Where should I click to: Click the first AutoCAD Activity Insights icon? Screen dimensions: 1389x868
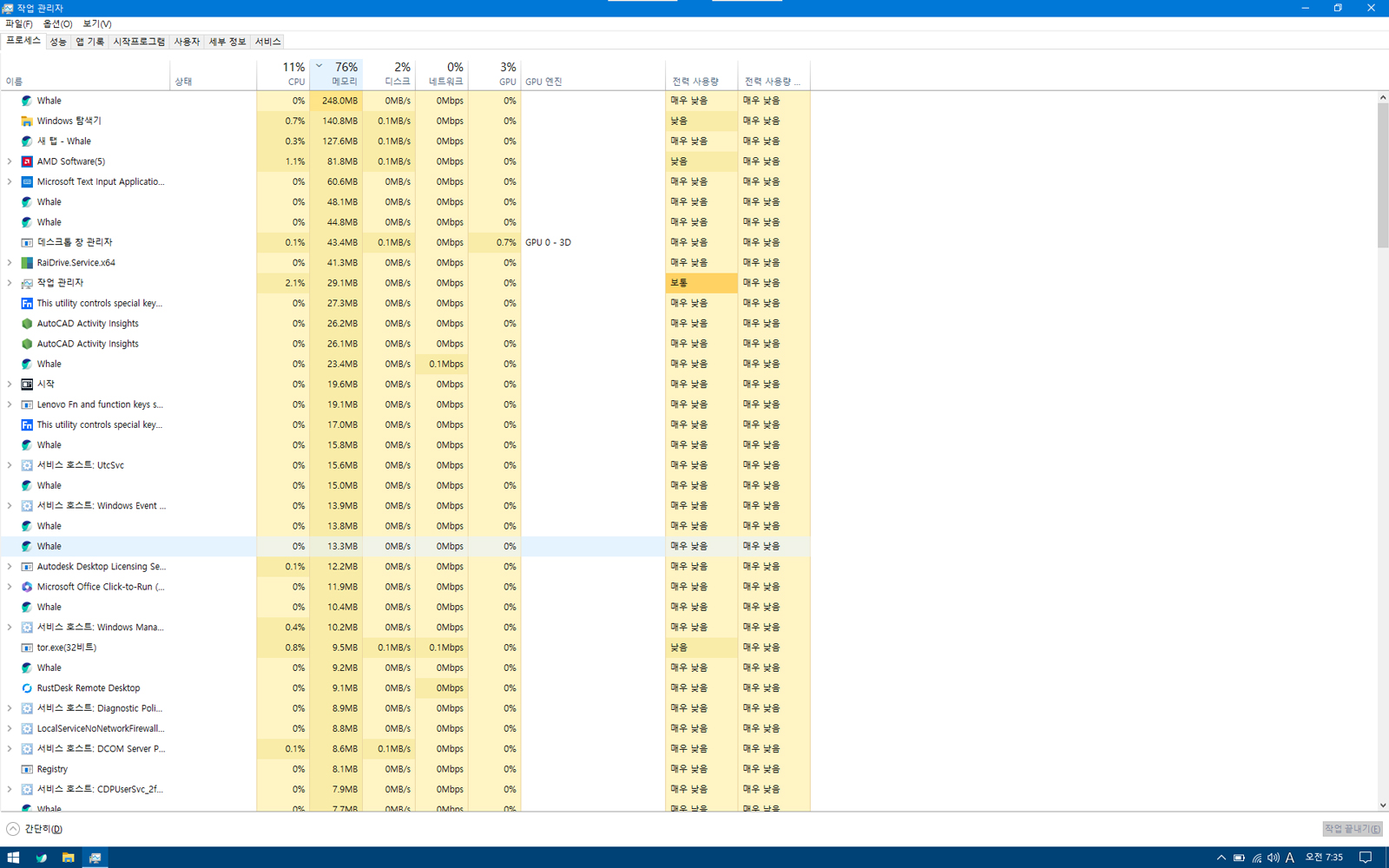pos(27,323)
